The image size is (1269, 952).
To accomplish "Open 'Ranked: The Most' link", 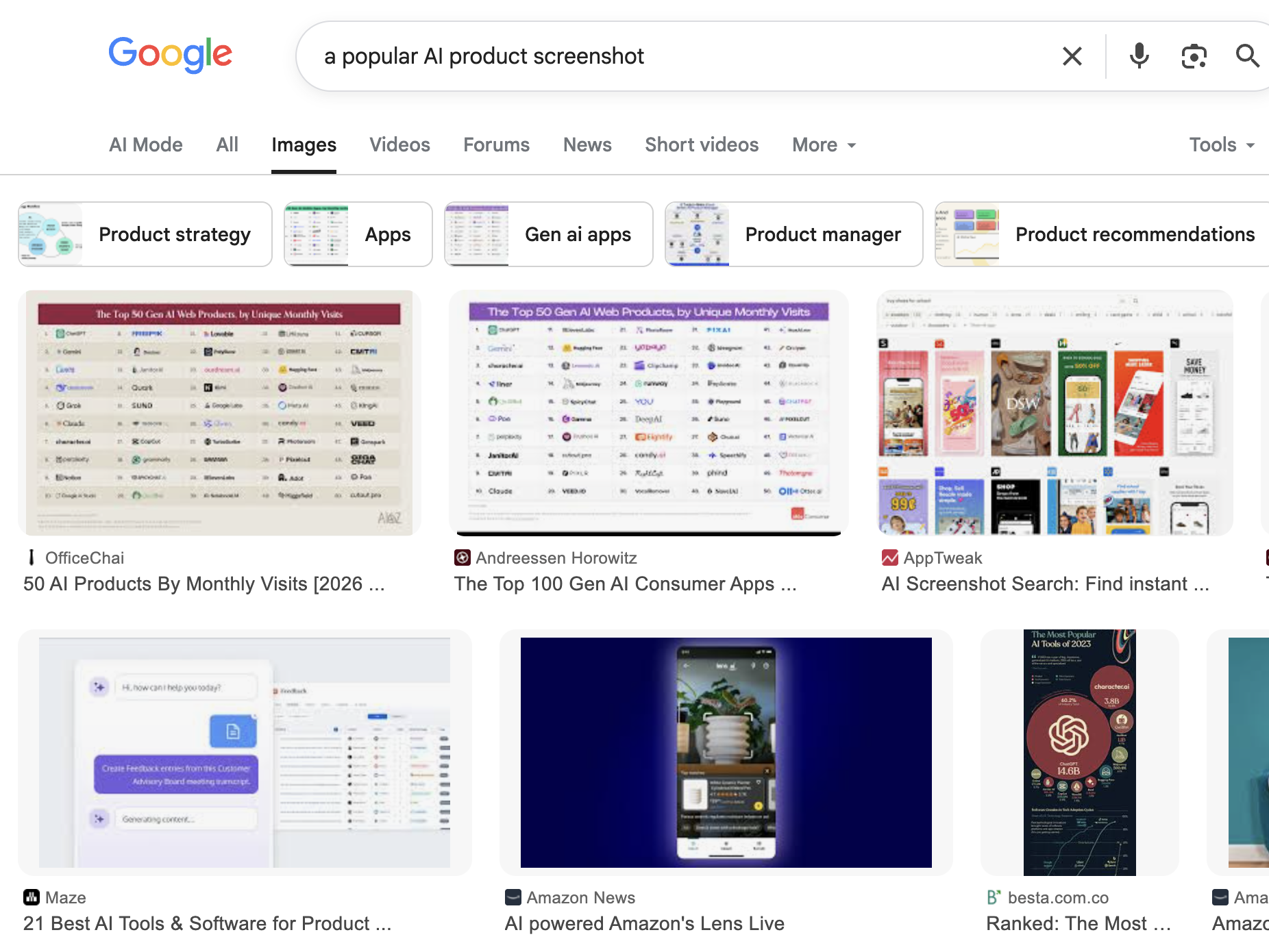I will coord(1079,923).
